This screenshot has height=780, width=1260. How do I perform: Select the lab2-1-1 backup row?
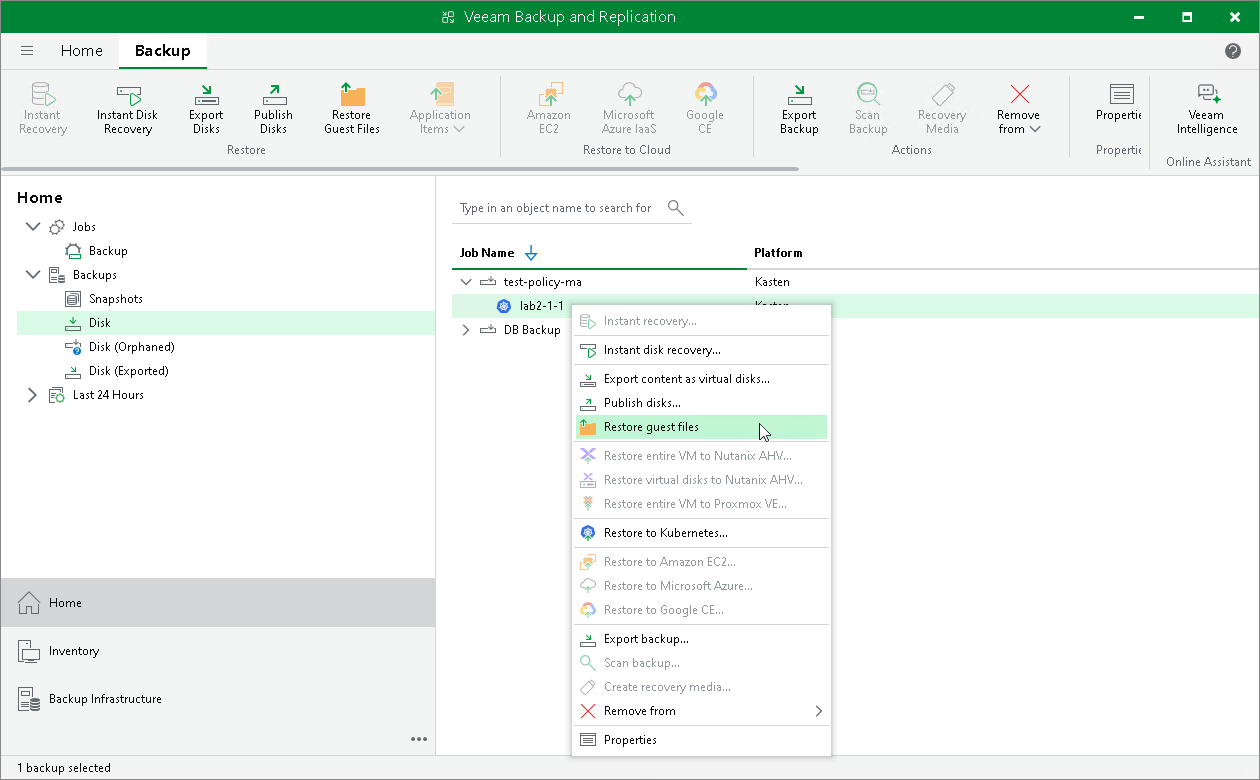click(x=542, y=306)
